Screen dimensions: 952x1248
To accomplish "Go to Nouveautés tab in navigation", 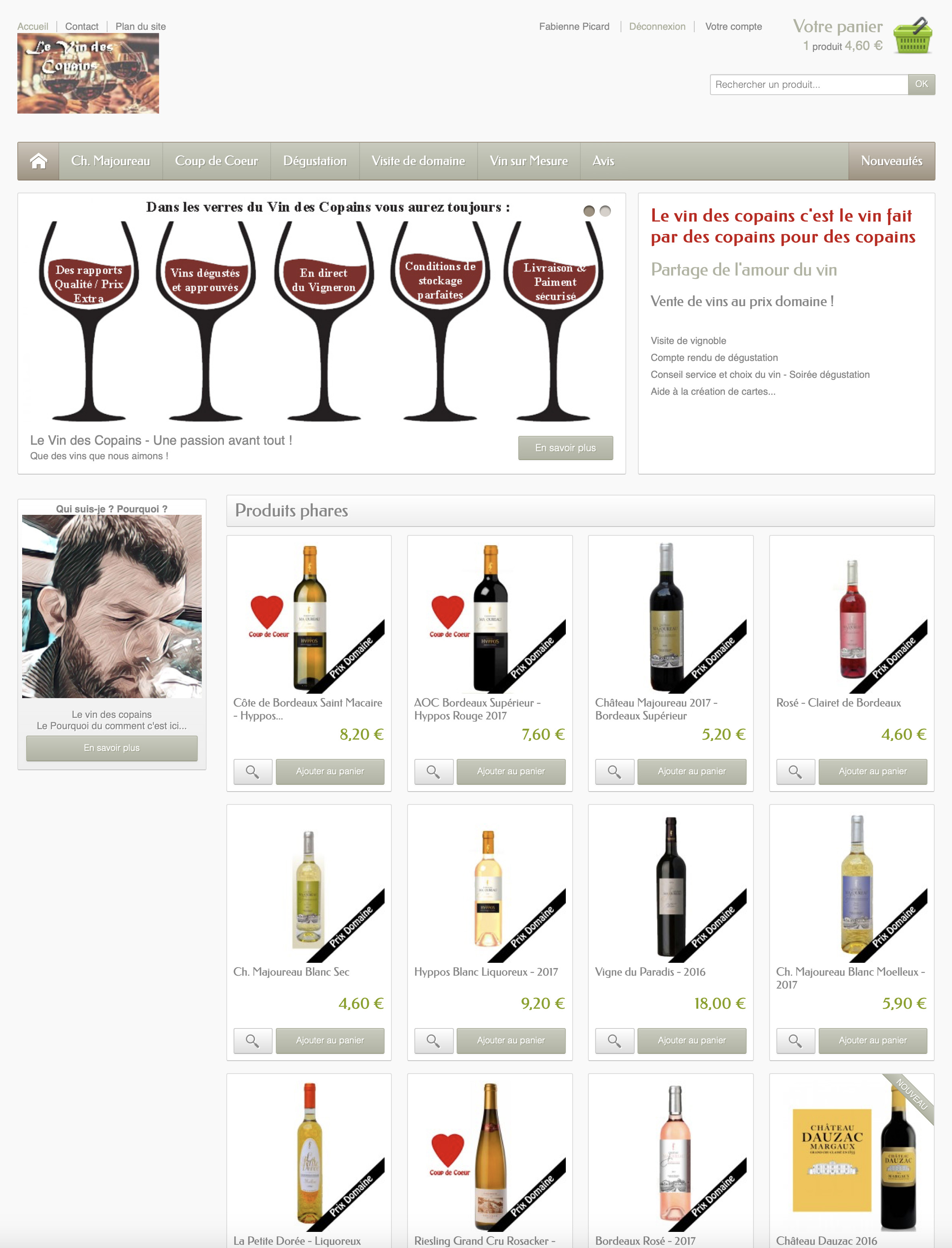I will tap(891, 161).
